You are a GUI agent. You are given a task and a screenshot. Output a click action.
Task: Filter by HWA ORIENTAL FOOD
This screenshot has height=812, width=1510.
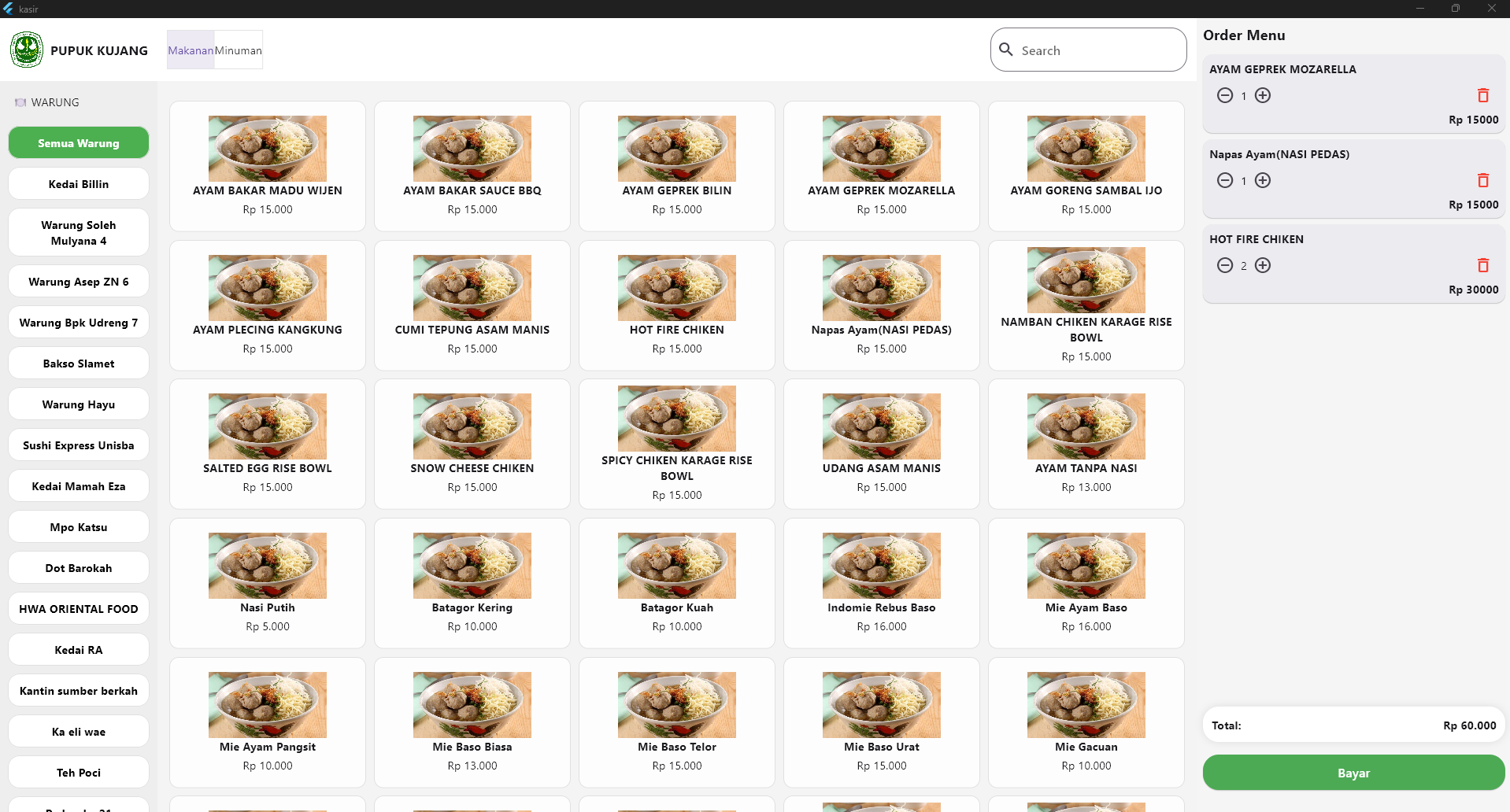click(79, 609)
